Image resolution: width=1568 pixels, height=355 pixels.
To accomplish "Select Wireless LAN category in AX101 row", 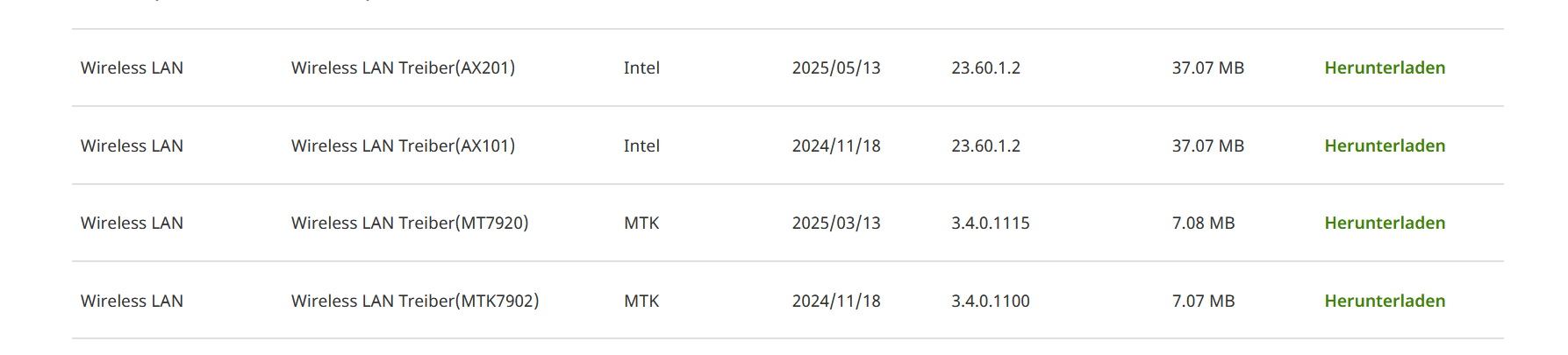I will click(x=132, y=146).
